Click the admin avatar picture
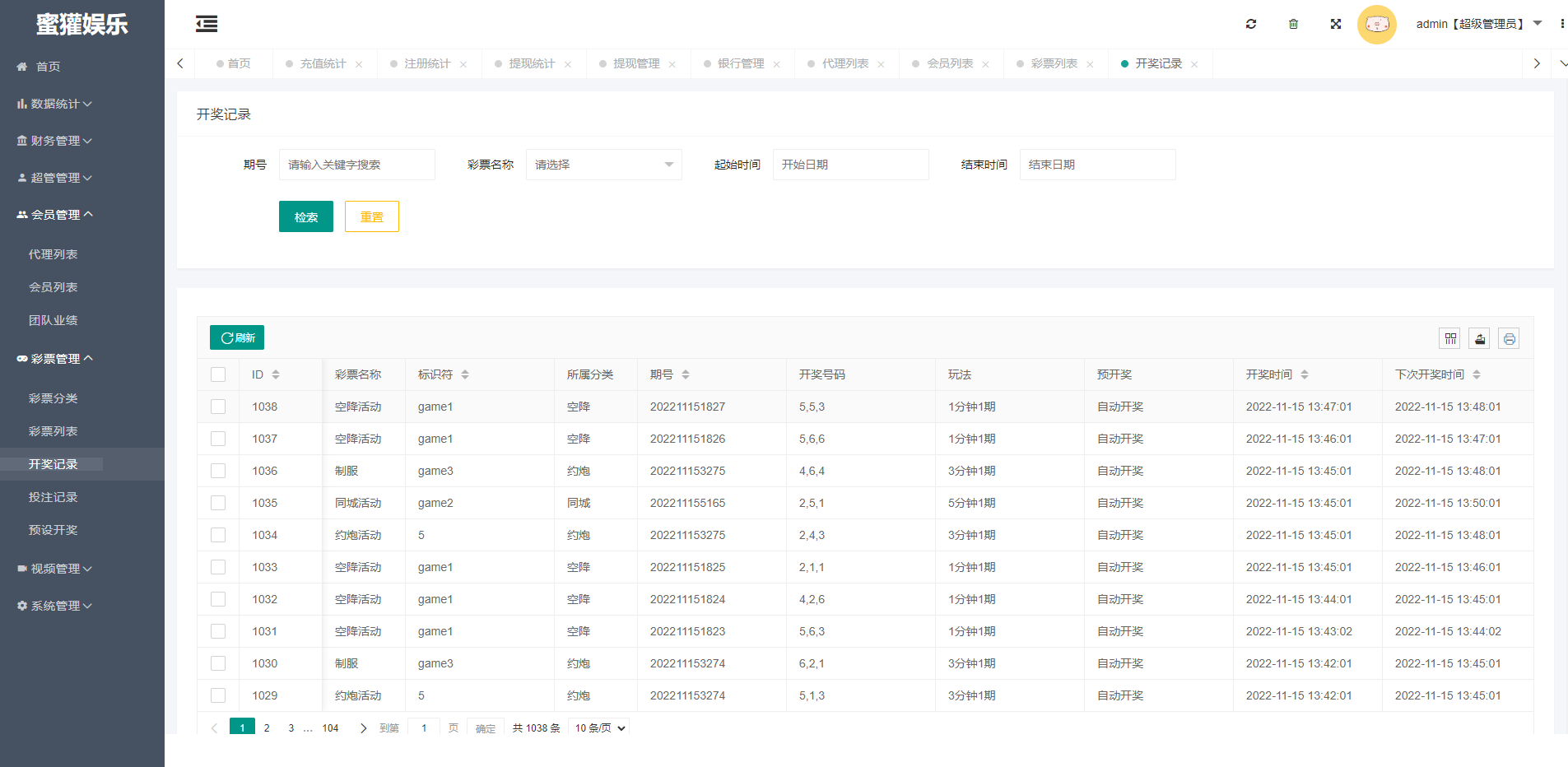Image resolution: width=1568 pixels, height=767 pixels. pyautogui.click(x=1376, y=24)
